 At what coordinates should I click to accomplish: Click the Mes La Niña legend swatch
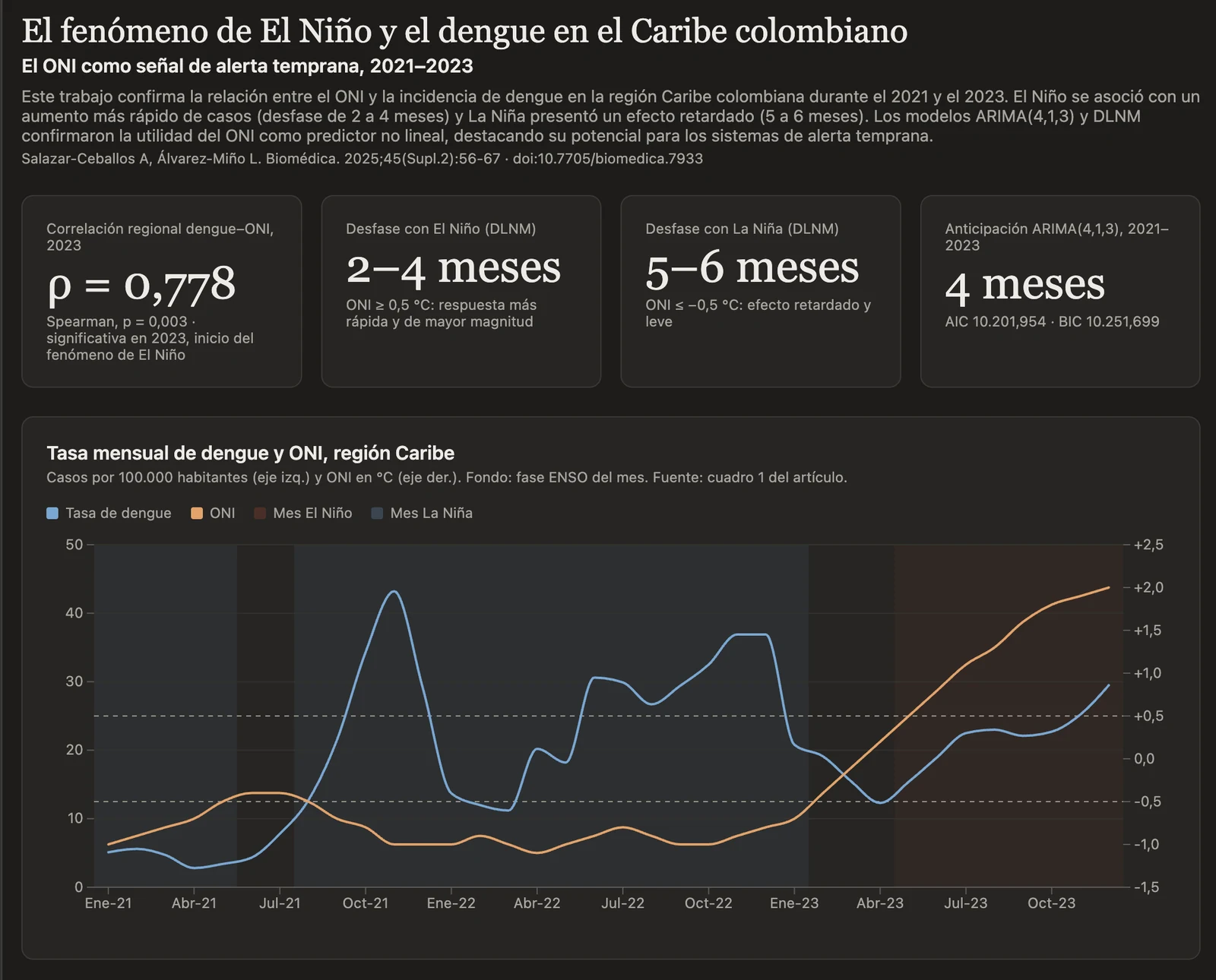click(377, 514)
